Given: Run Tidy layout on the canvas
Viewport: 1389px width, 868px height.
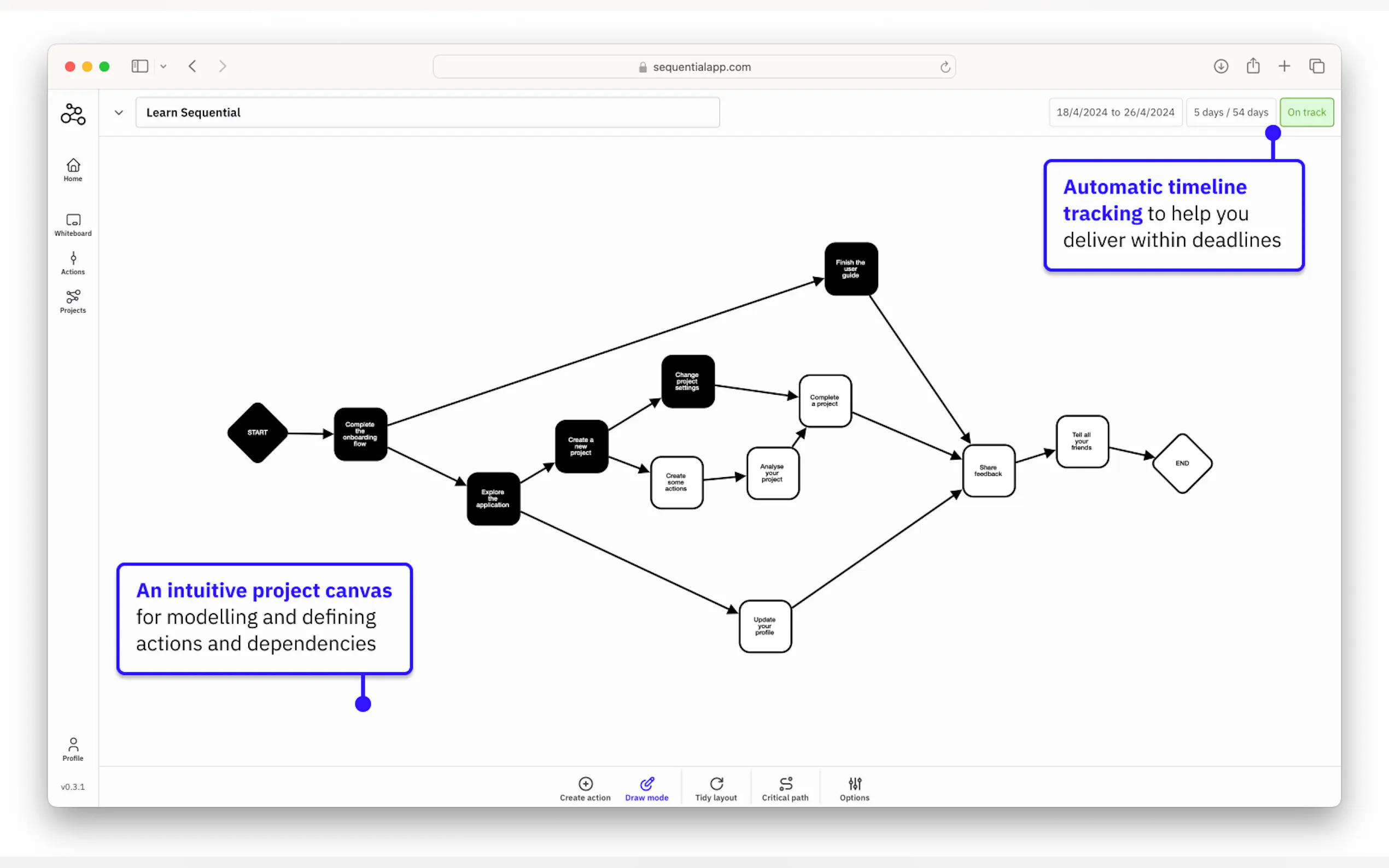Looking at the screenshot, I should point(715,789).
